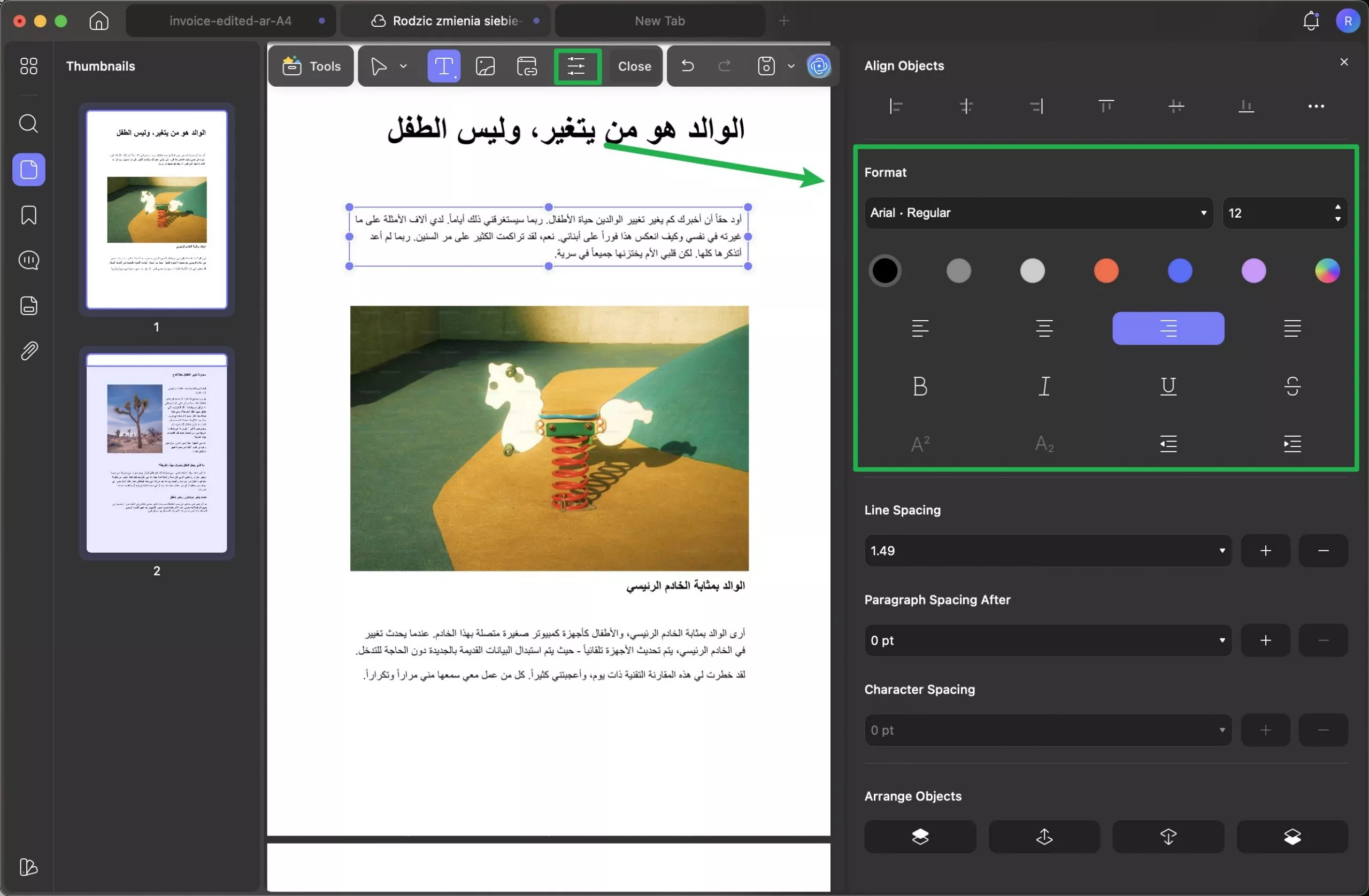Open the annotations panel in the sidebar

(x=28, y=260)
